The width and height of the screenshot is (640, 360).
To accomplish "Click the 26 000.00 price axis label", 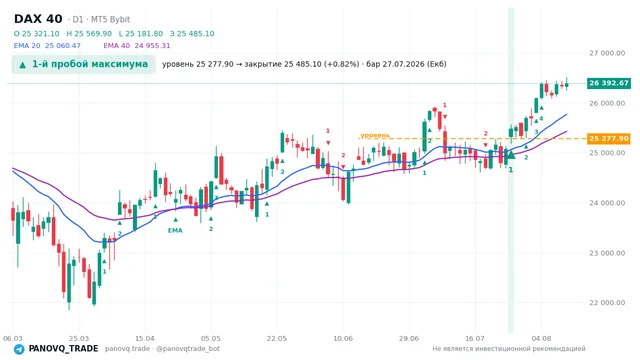I will coord(607,103).
